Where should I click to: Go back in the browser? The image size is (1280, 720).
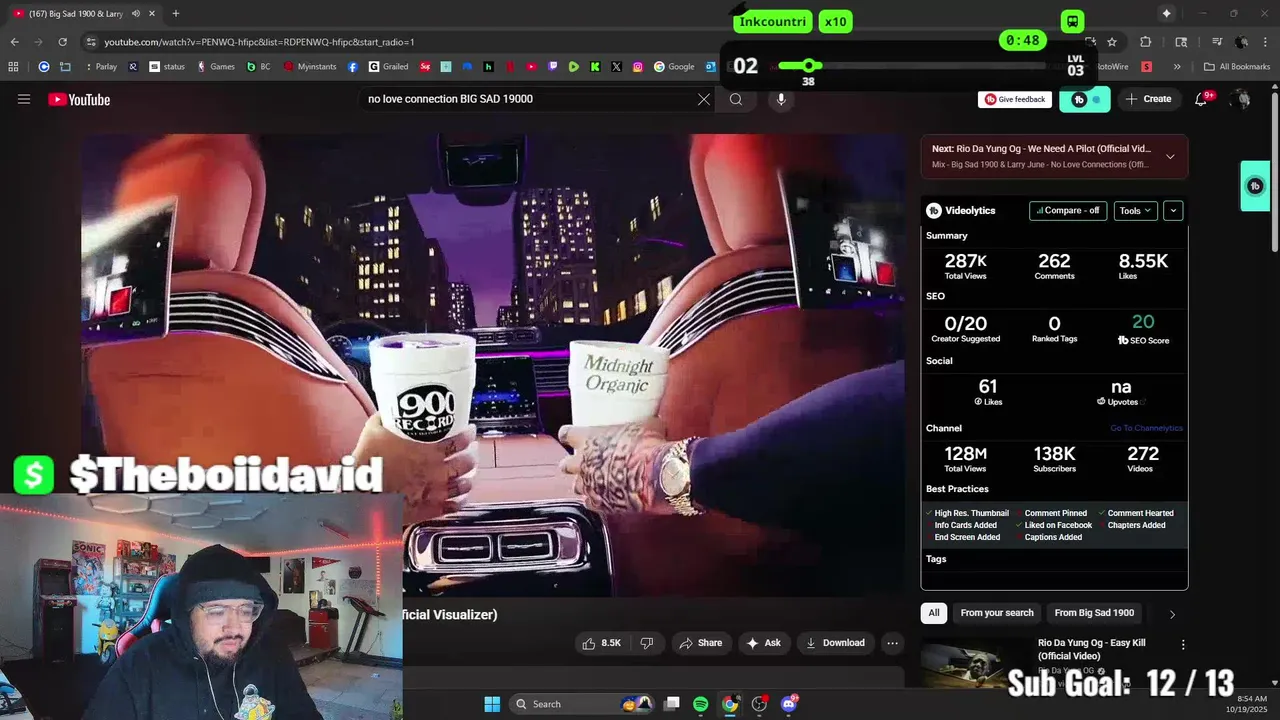click(15, 42)
